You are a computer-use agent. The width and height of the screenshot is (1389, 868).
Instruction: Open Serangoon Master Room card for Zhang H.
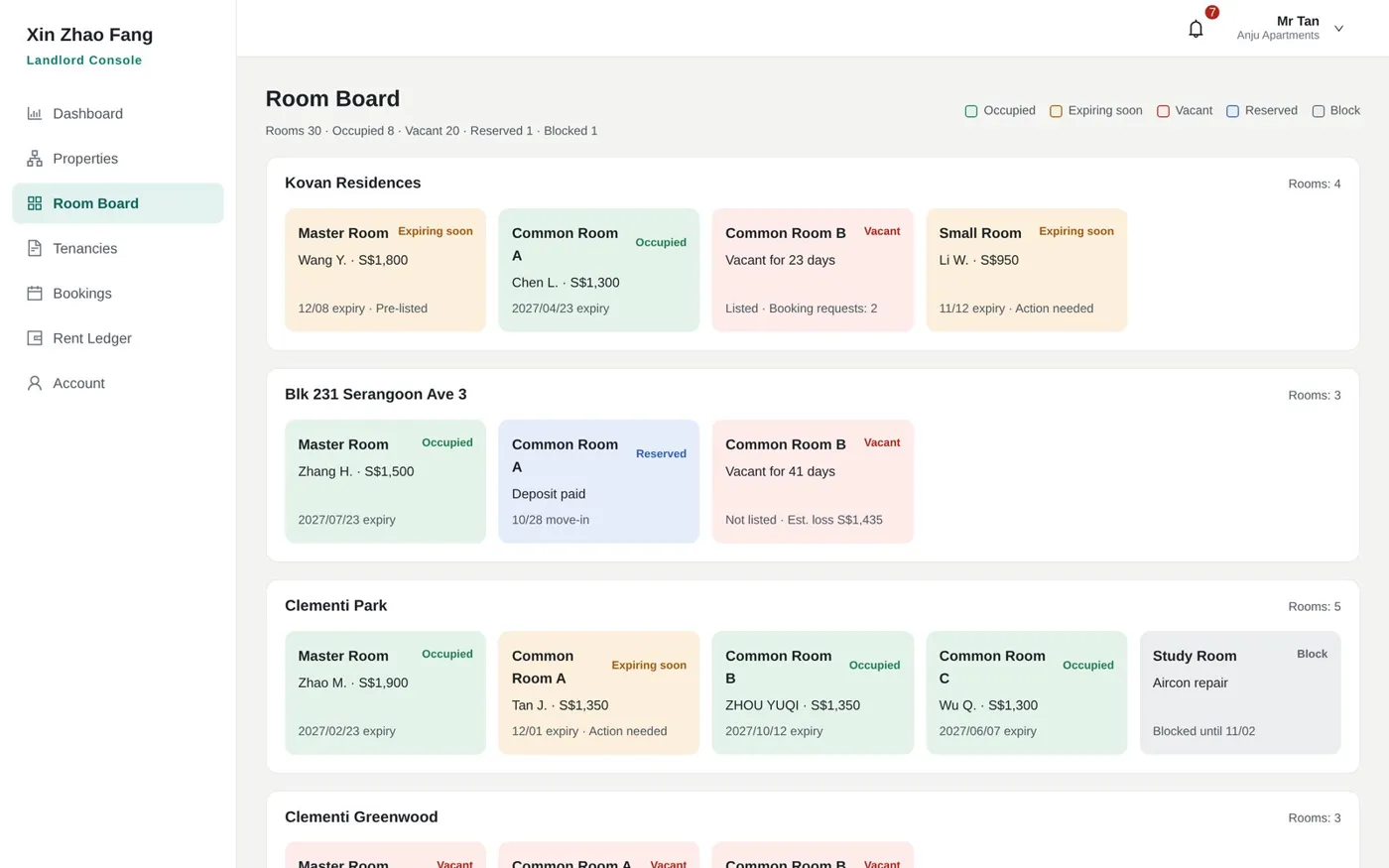coord(385,481)
